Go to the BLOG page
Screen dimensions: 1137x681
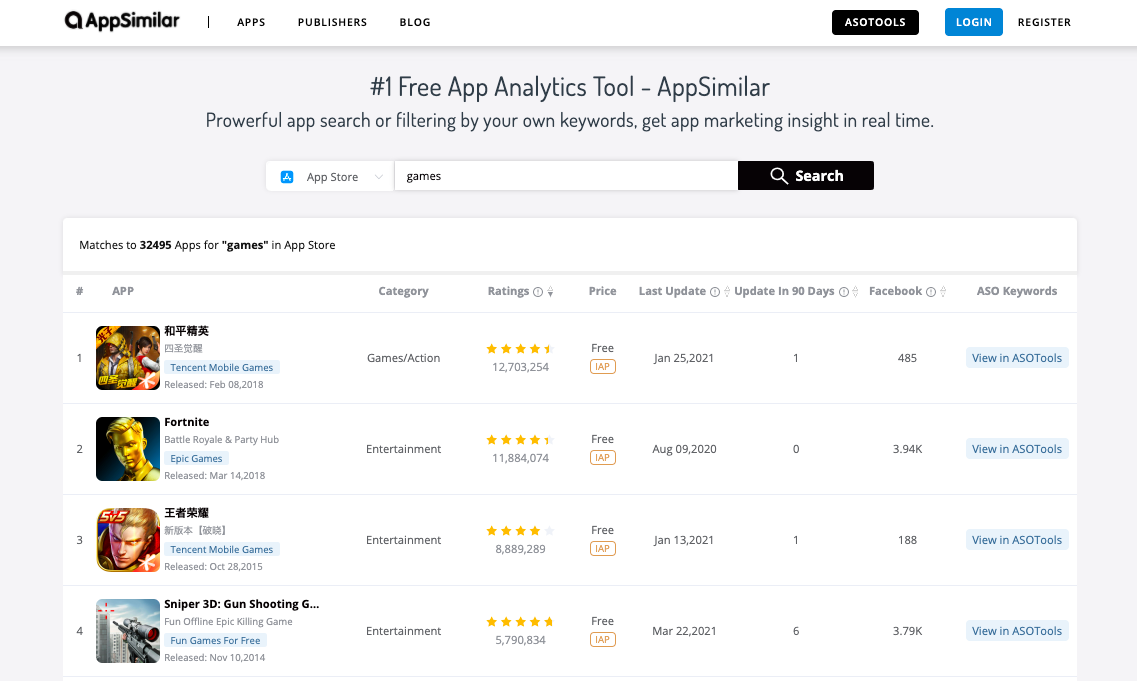415,22
